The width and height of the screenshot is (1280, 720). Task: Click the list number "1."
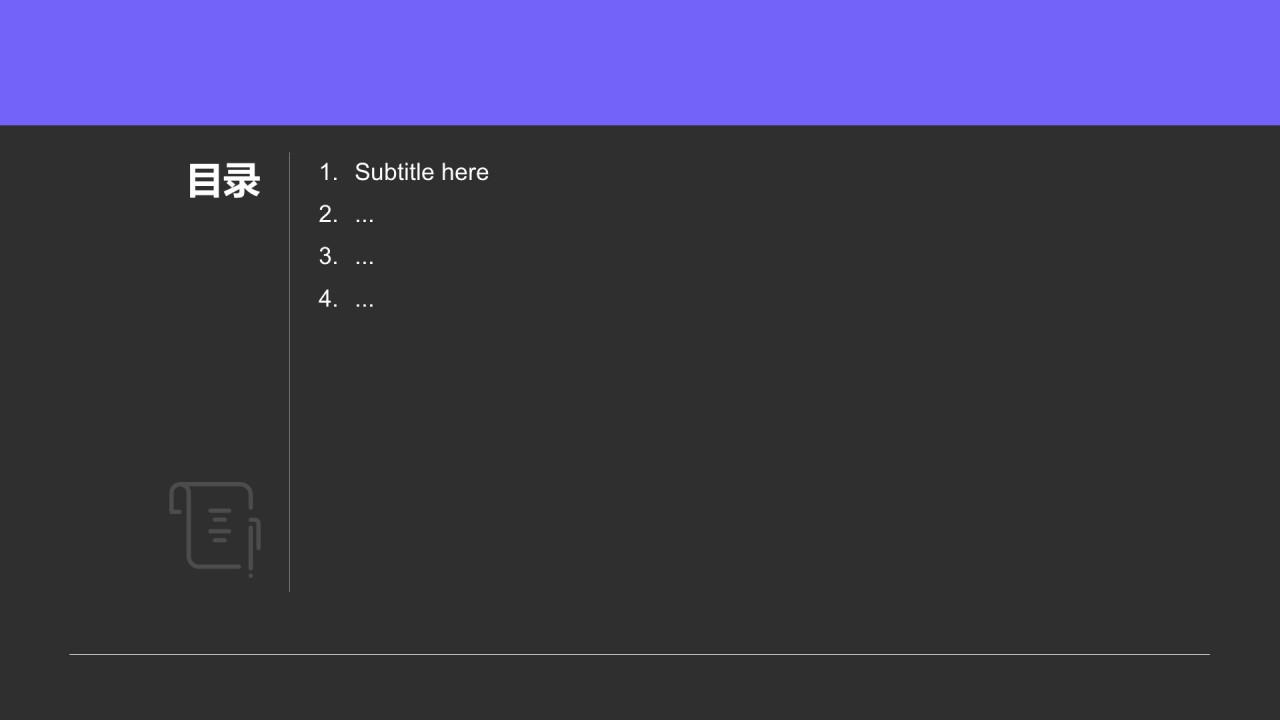pos(328,172)
